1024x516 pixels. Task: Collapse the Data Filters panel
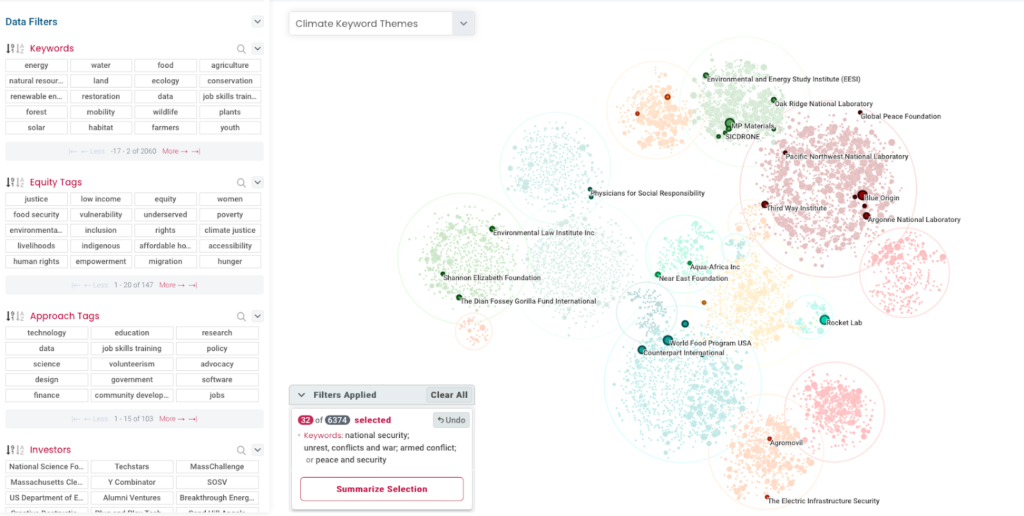tap(257, 21)
